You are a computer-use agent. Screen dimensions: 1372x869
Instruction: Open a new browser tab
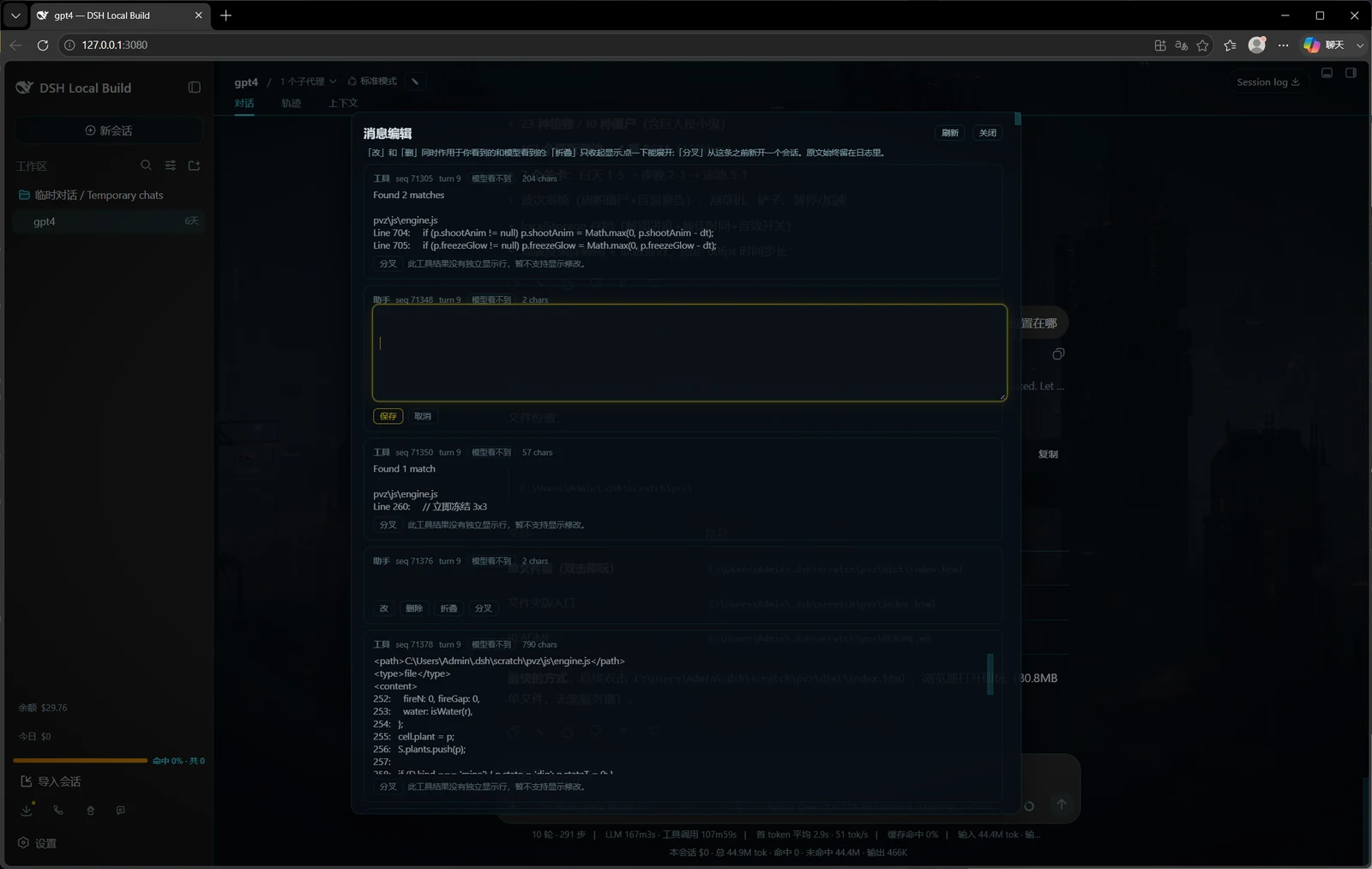226,15
